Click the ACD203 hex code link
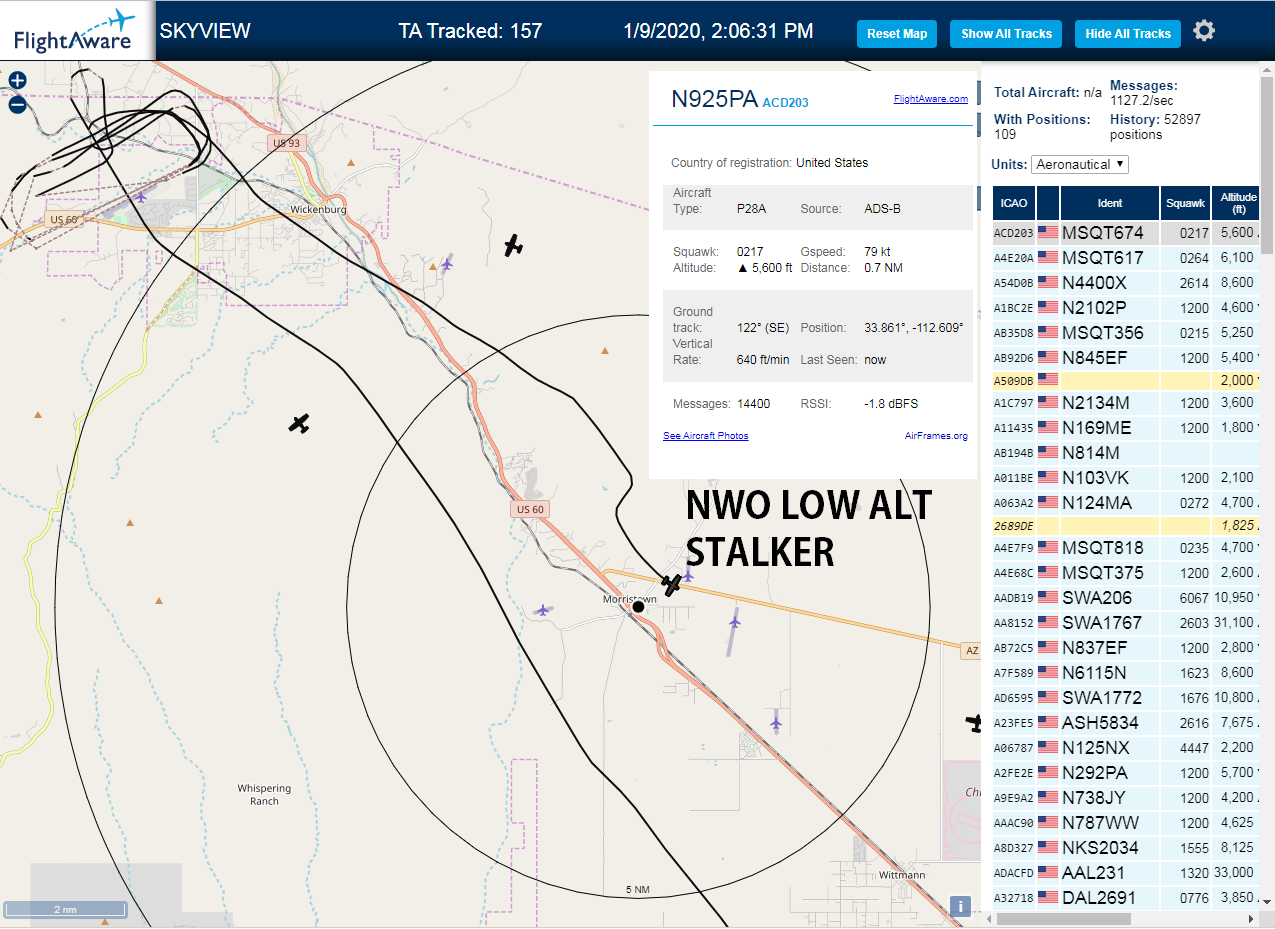Image resolution: width=1275 pixels, height=929 pixels. click(x=785, y=102)
